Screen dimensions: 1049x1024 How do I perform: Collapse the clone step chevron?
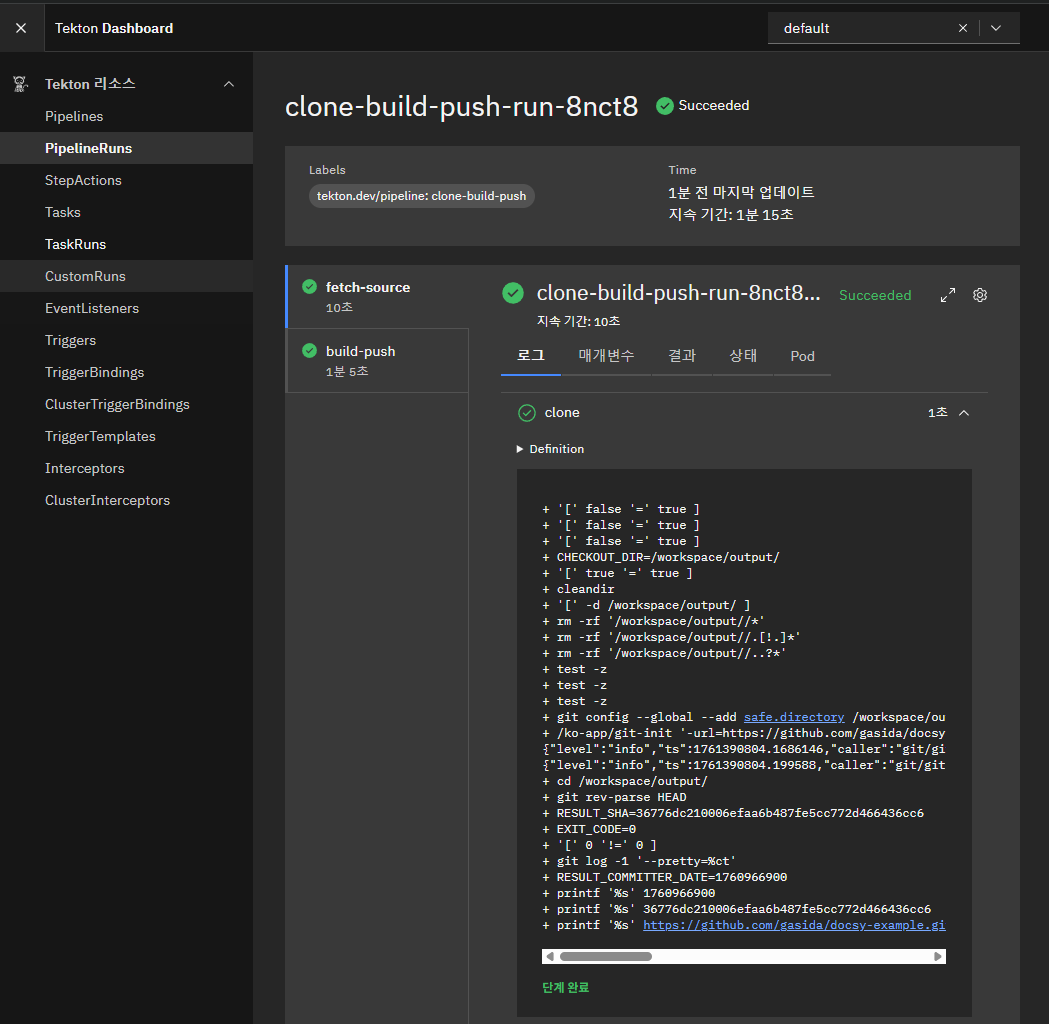point(964,413)
